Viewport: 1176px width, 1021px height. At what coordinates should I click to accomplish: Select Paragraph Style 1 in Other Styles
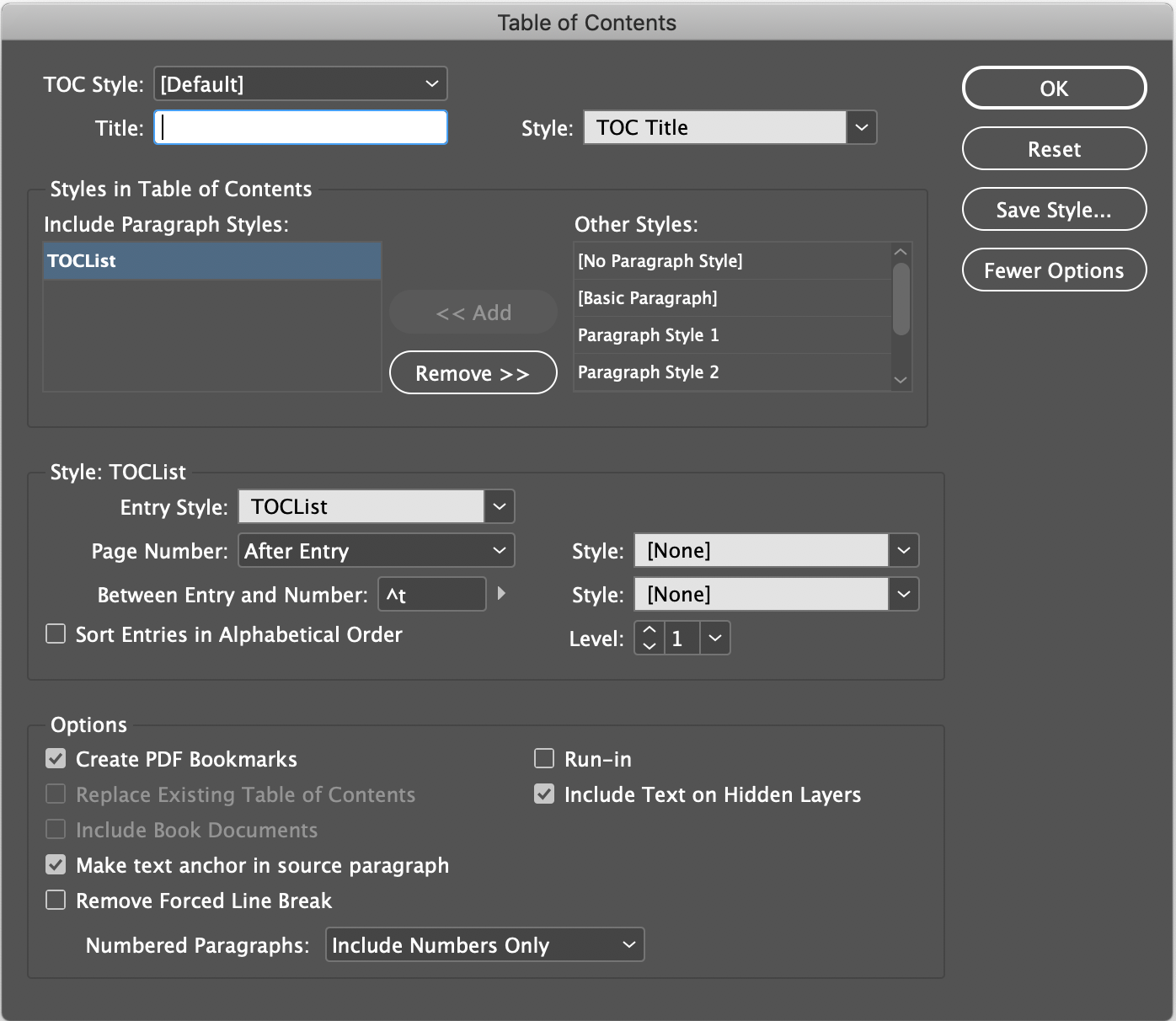(x=732, y=335)
